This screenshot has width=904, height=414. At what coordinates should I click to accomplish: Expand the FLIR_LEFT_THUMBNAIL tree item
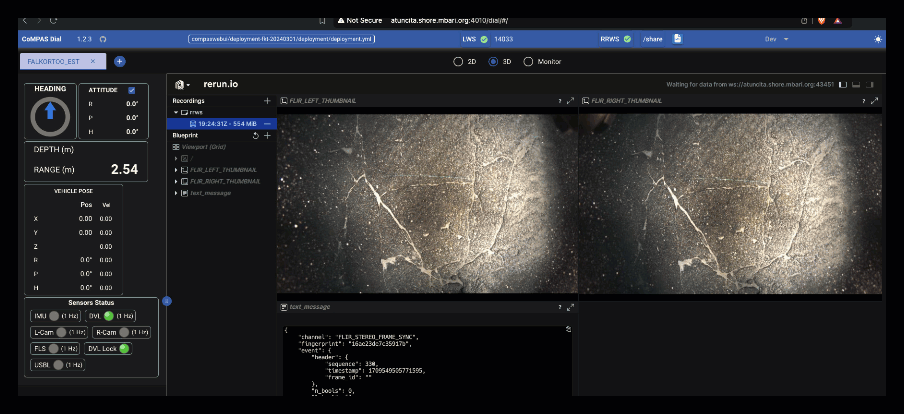click(x=177, y=169)
